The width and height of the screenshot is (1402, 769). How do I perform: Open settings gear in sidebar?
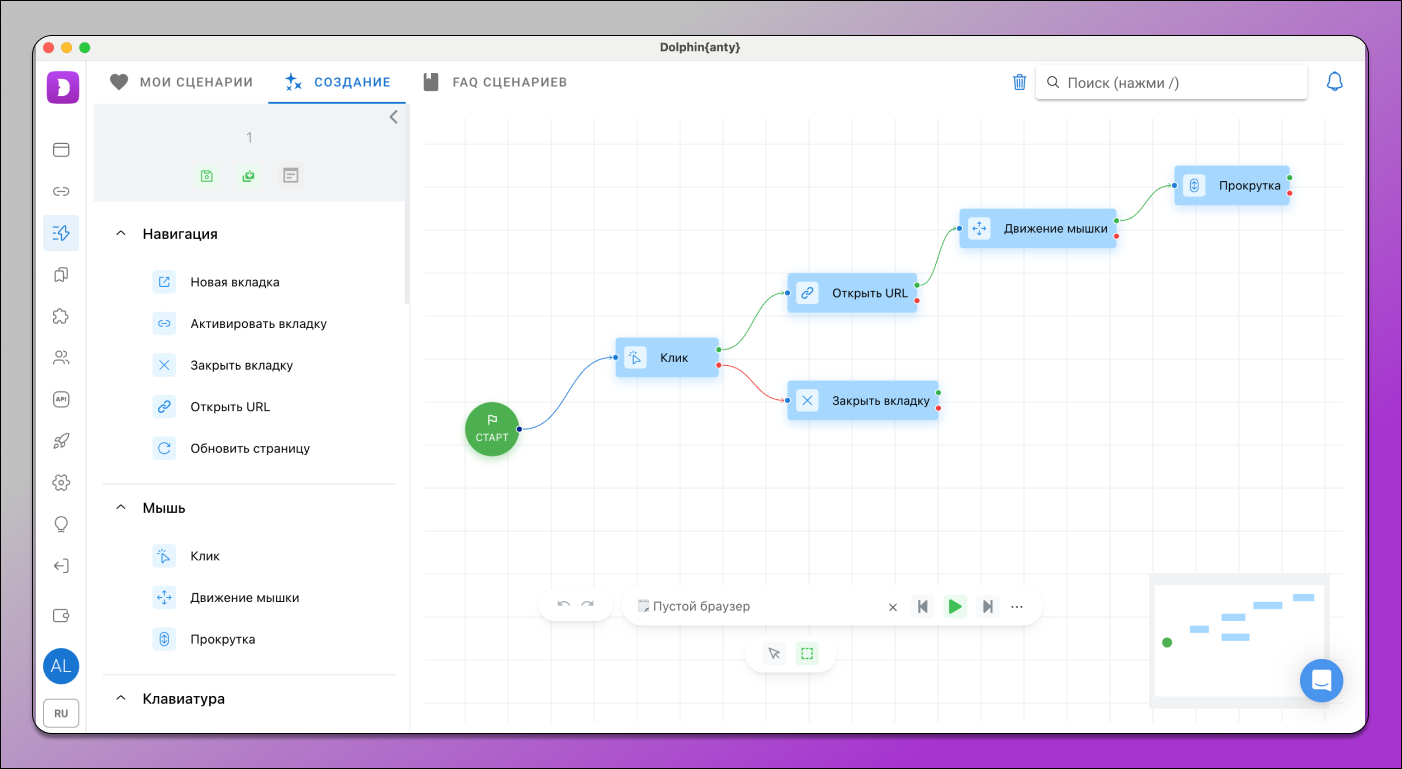pos(61,482)
